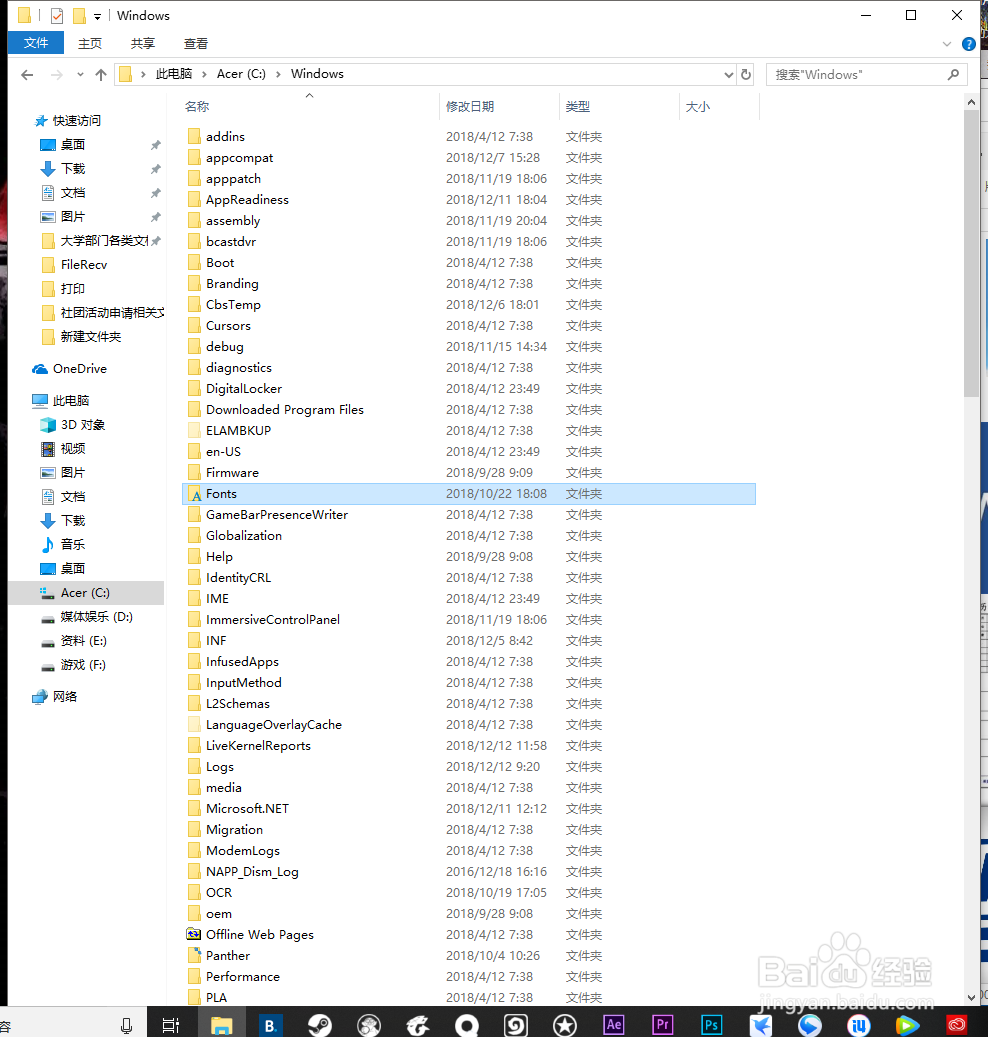The width and height of the screenshot is (988, 1037).
Task: Click the Panther folder icon
Action: point(194,956)
